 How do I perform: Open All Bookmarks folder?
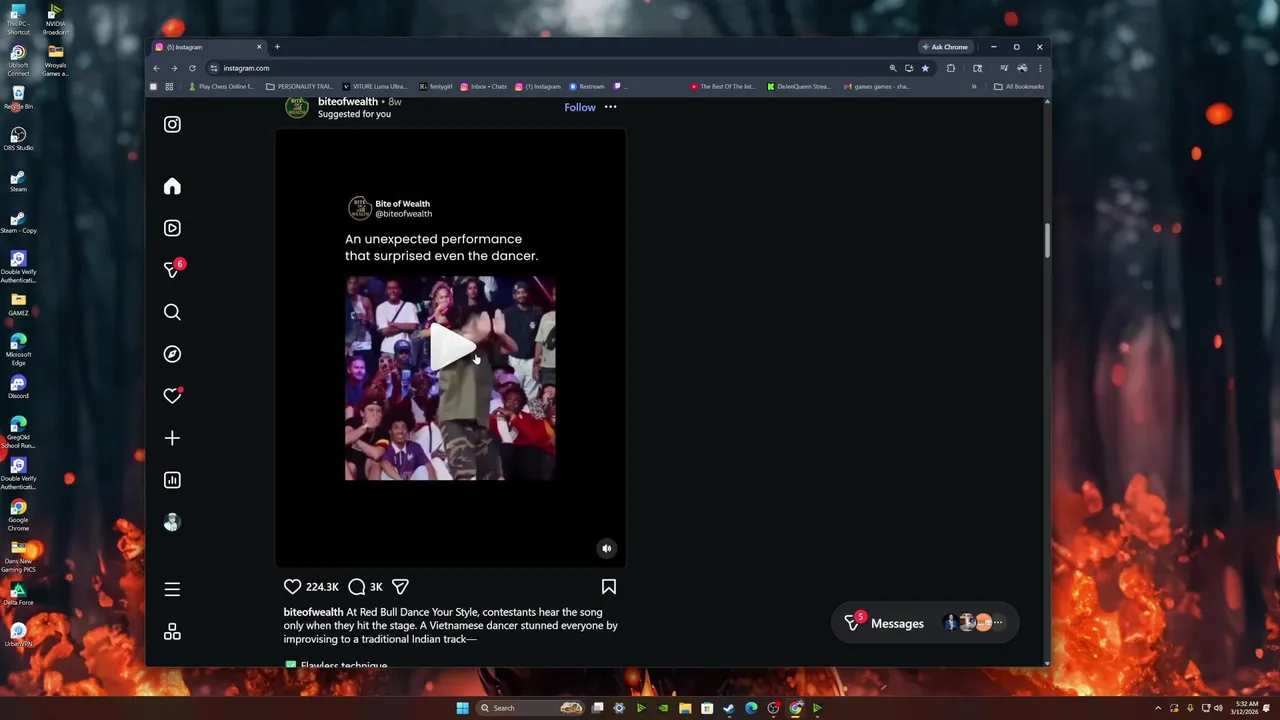point(1018,87)
